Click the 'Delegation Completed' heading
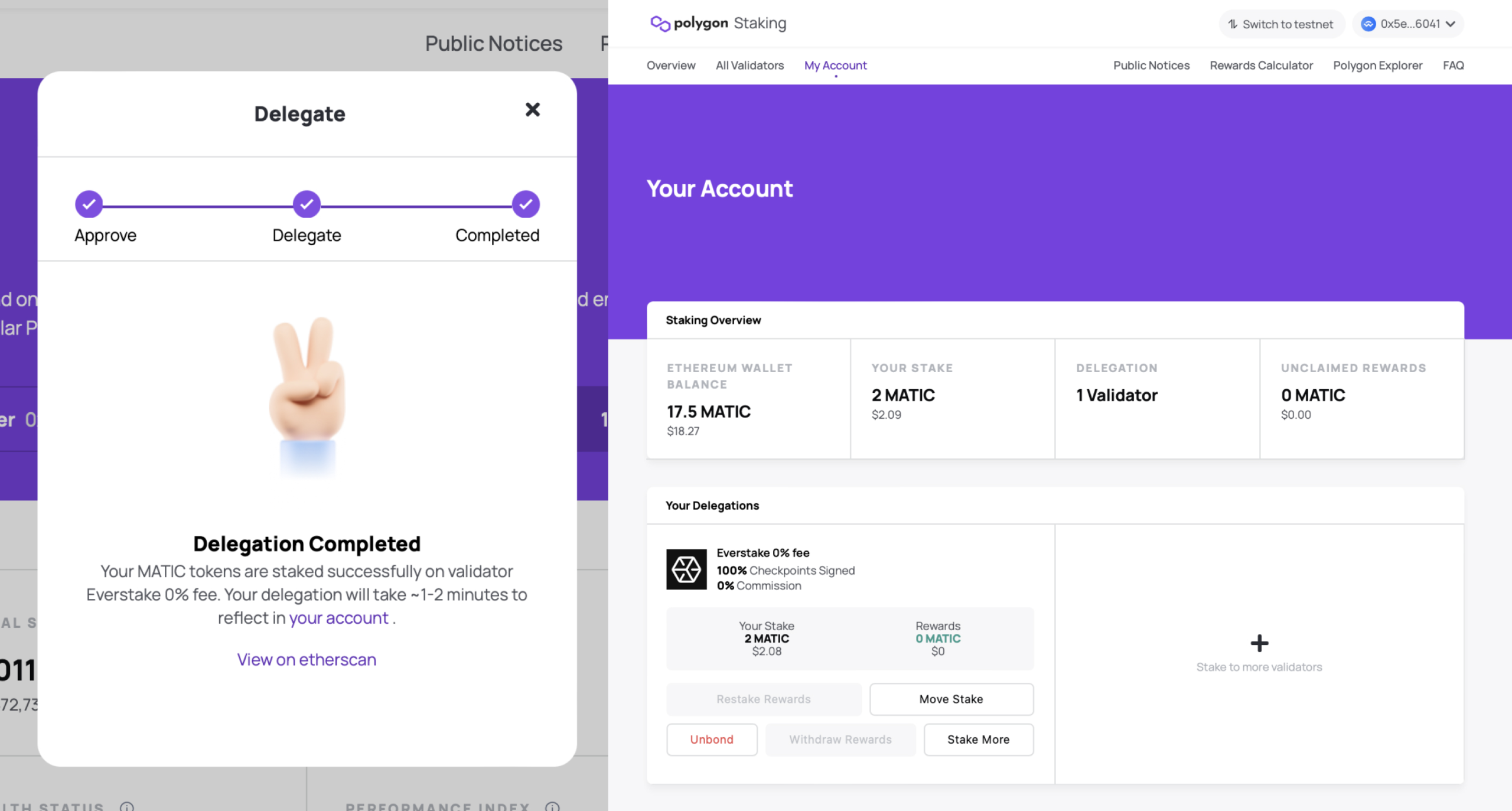Viewport: 1512px width, 811px height. (307, 543)
